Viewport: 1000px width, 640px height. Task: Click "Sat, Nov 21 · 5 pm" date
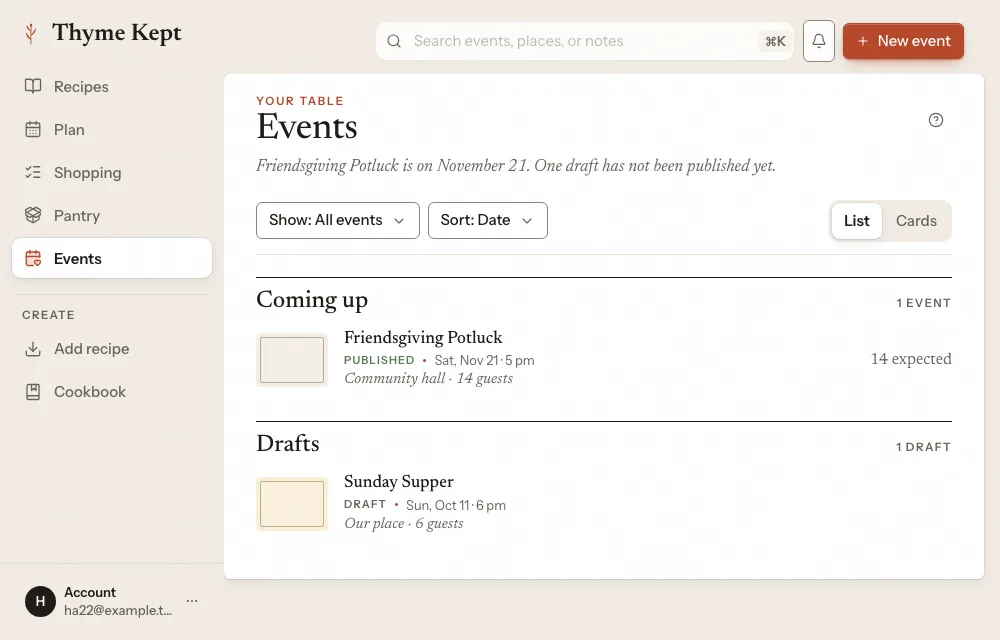pyautogui.click(x=485, y=360)
